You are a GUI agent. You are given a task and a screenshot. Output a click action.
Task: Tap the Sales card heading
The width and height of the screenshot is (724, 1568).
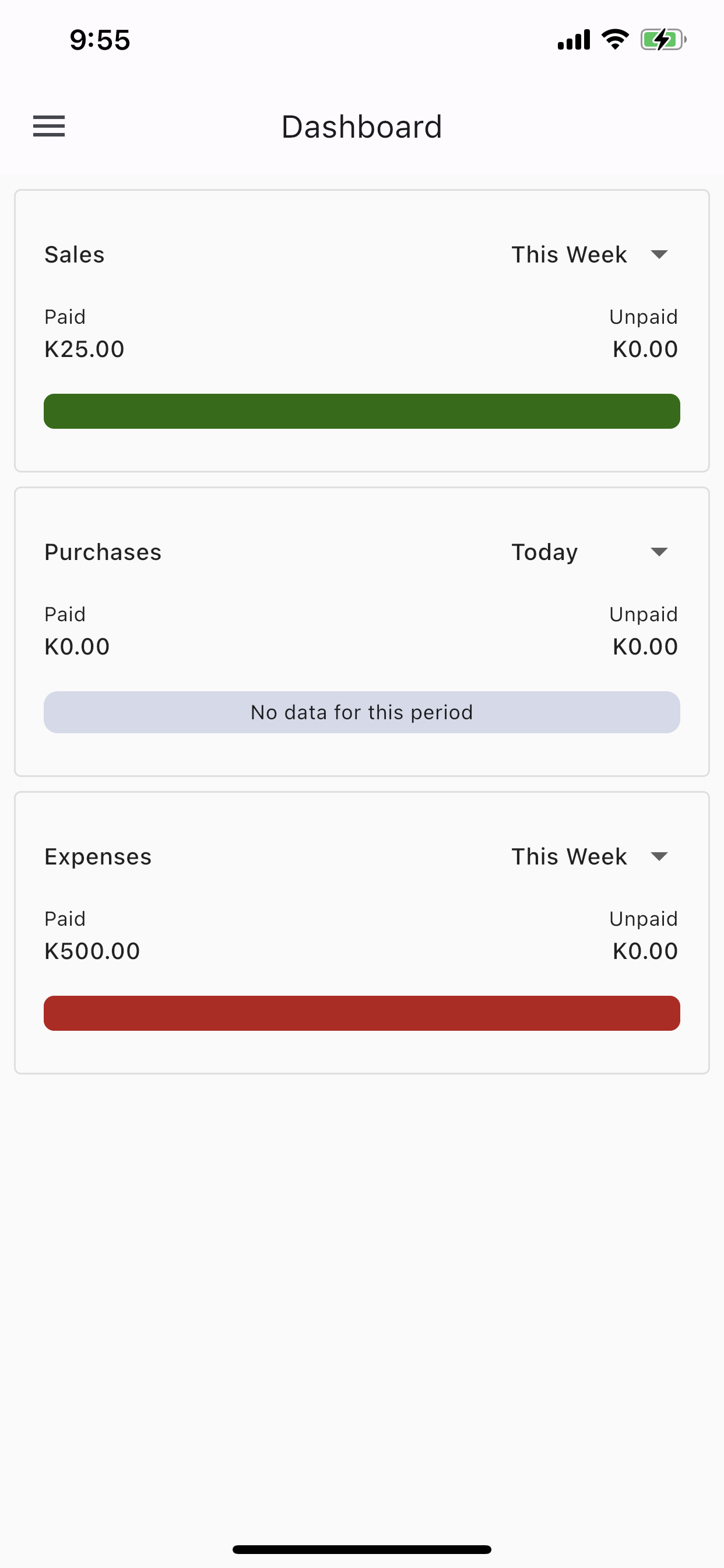tap(74, 254)
